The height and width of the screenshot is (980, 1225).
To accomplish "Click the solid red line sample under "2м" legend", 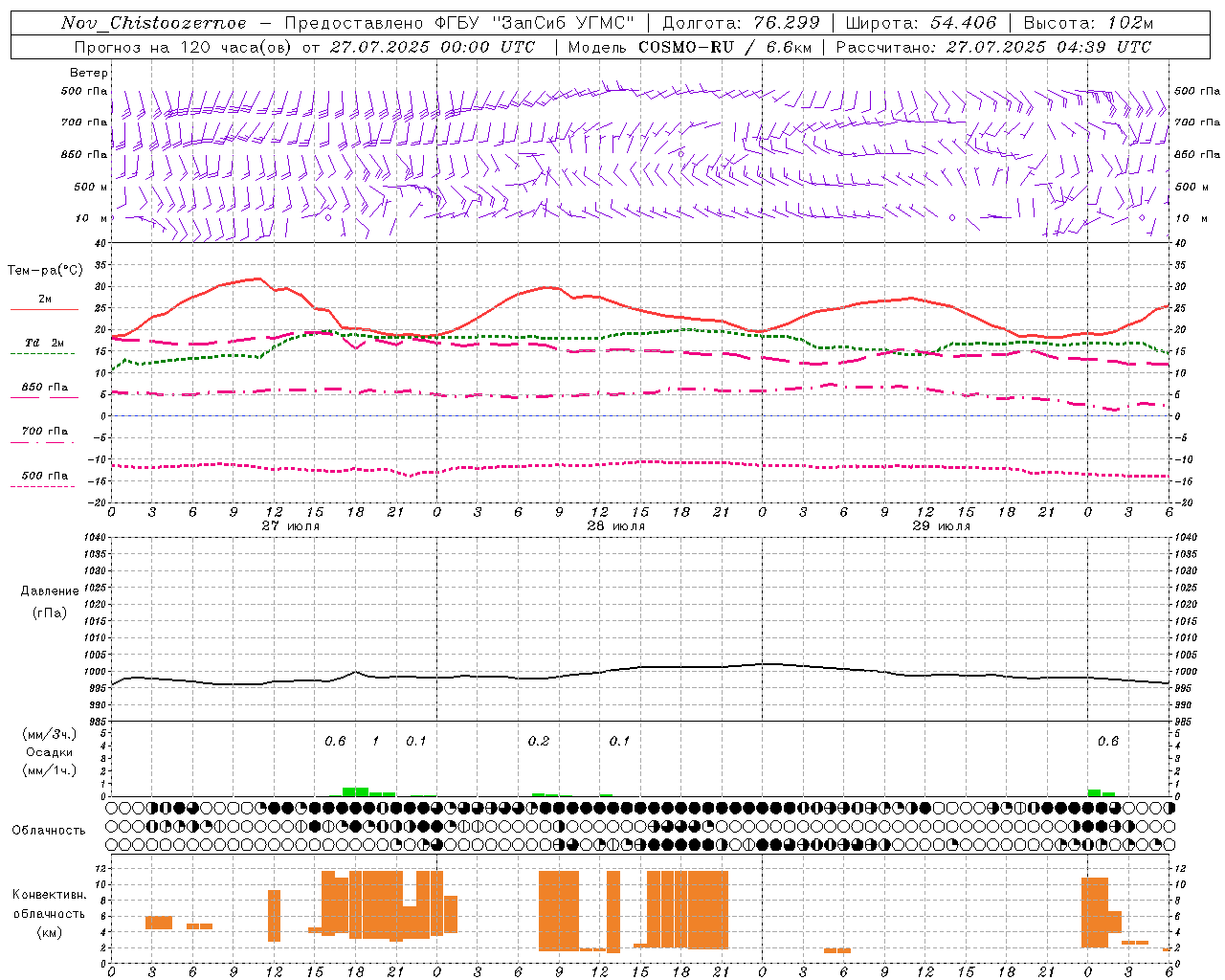I will (44, 310).
